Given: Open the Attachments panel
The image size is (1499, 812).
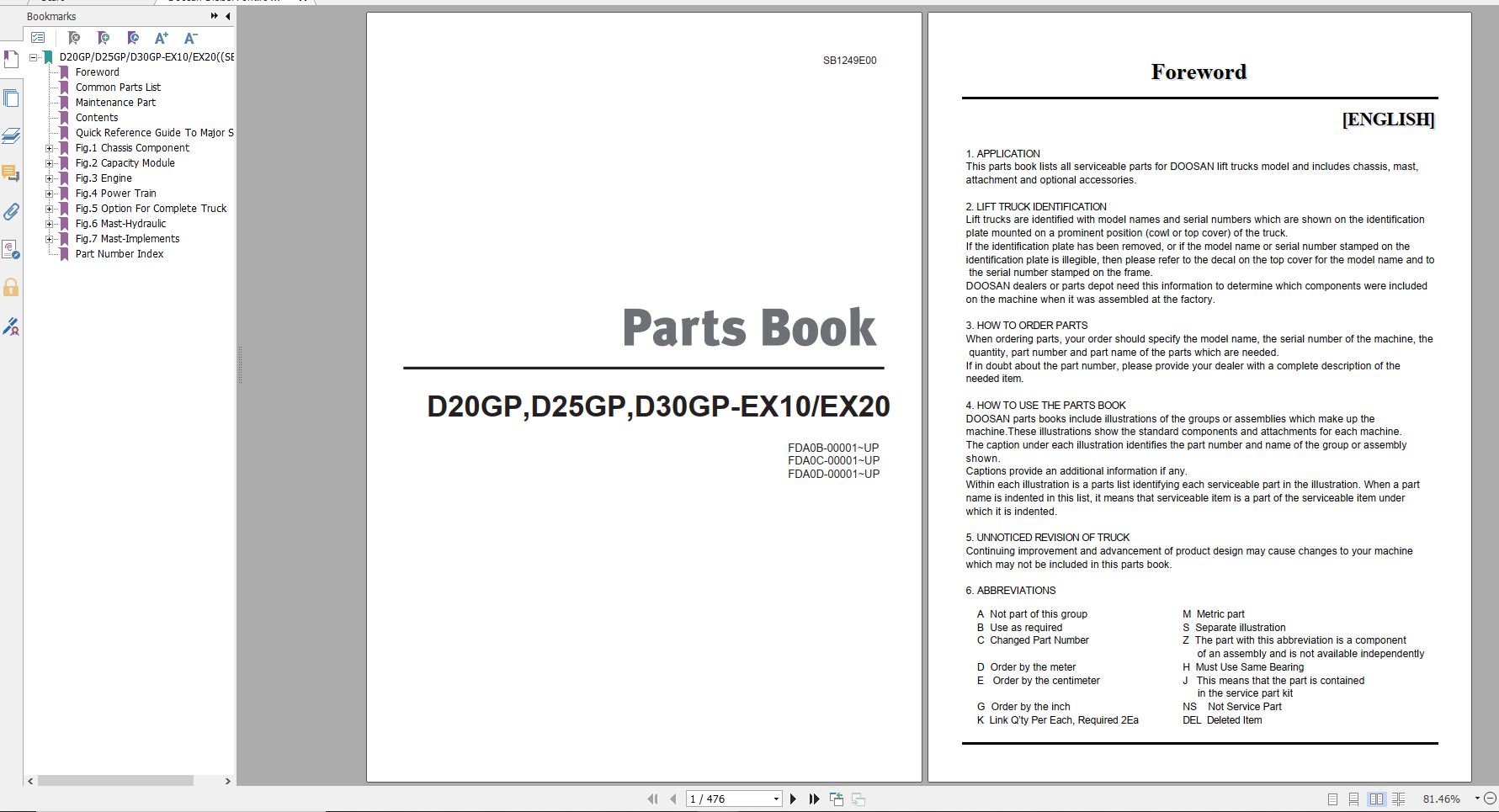Looking at the screenshot, I should (11, 212).
